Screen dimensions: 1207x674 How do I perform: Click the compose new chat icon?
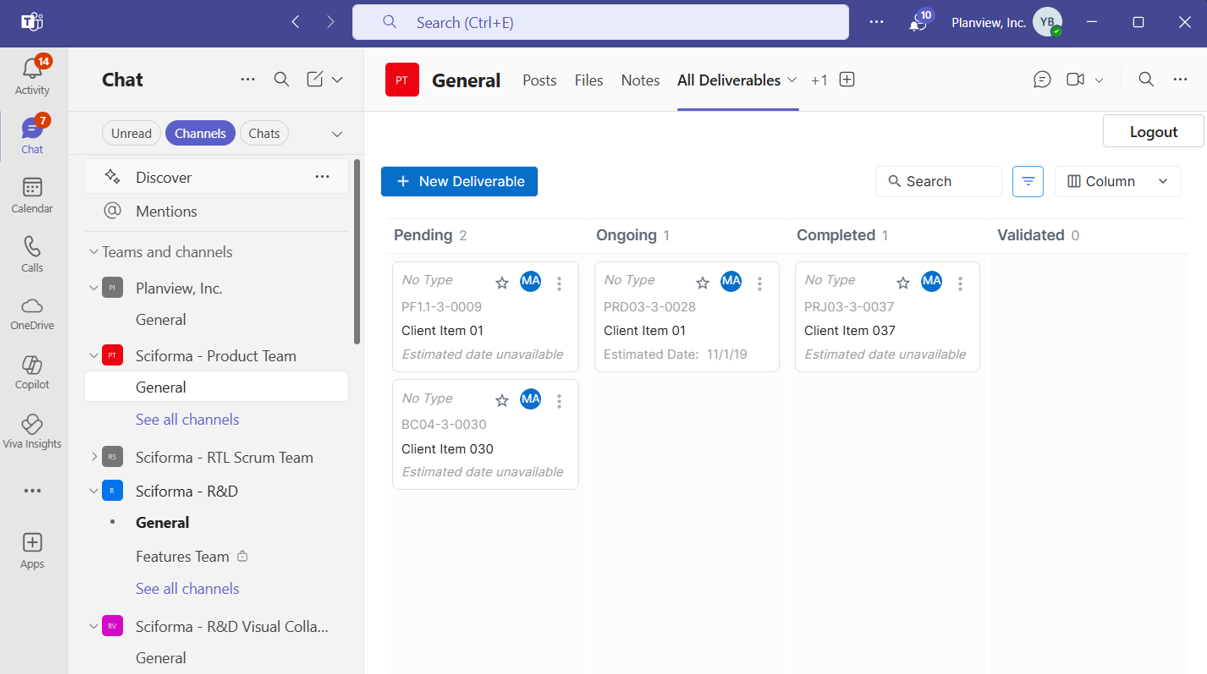pyautogui.click(x=315, y=80)
